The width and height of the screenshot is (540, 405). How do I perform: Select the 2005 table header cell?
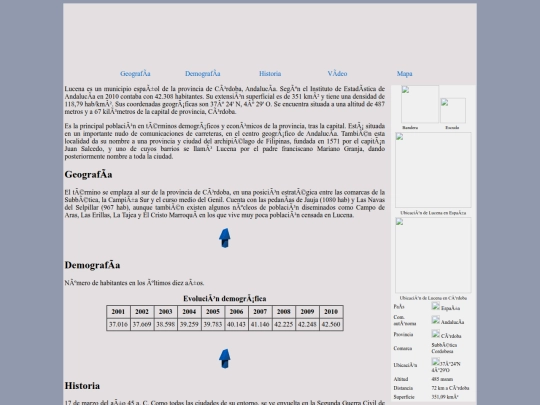213,312
